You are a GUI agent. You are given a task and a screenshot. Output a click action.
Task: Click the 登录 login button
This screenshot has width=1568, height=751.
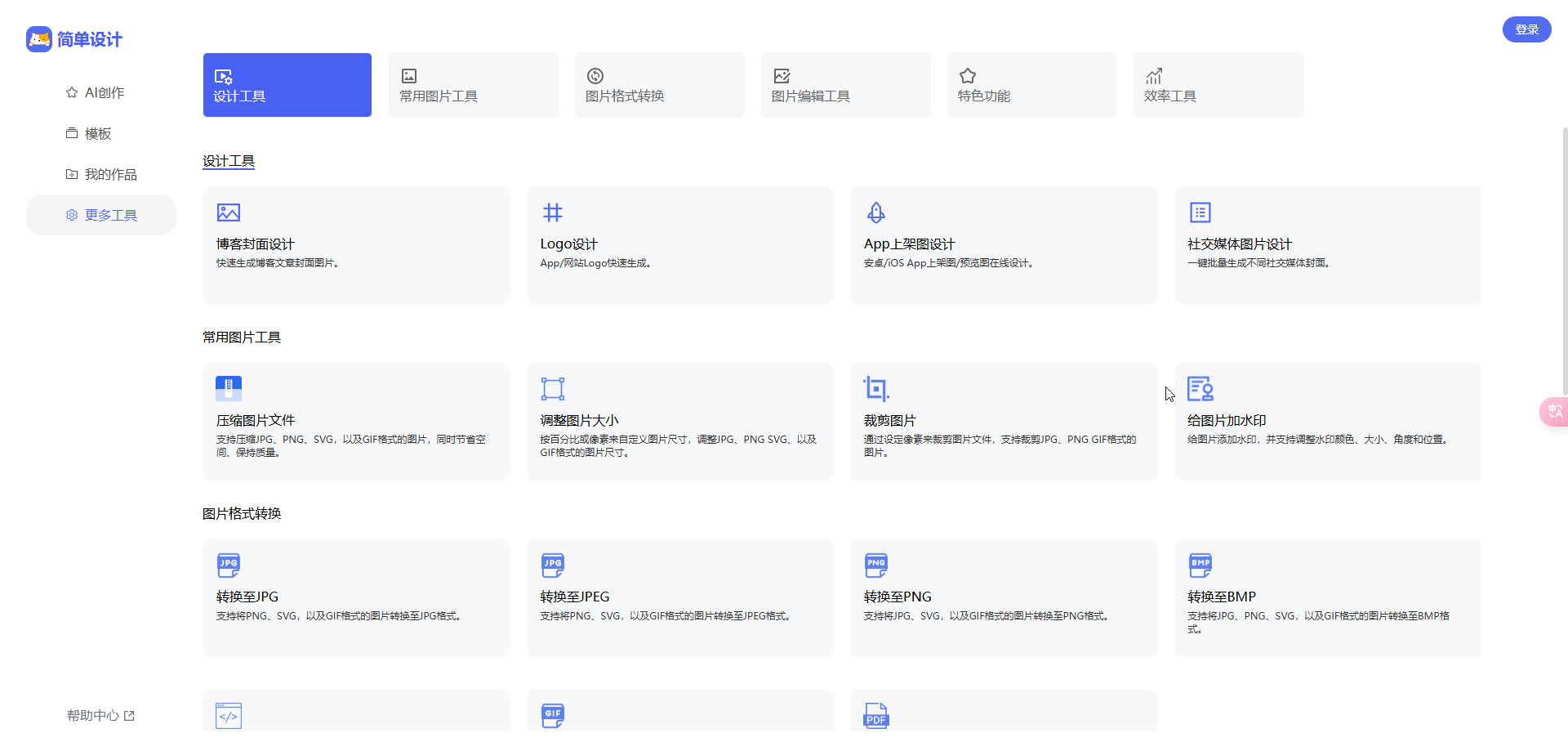pyautogui.click(x=1526, y=29)
